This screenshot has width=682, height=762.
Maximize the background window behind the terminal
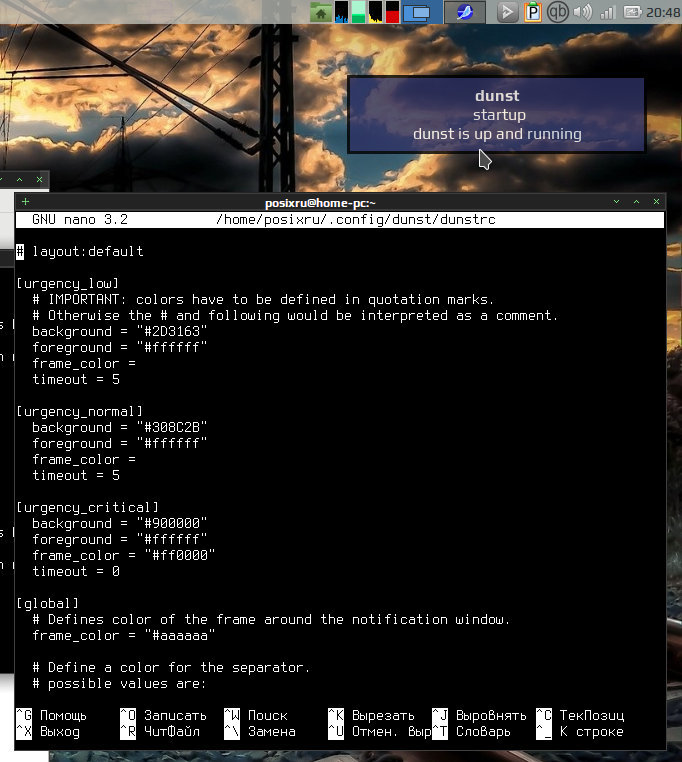(x=19, y=179)
